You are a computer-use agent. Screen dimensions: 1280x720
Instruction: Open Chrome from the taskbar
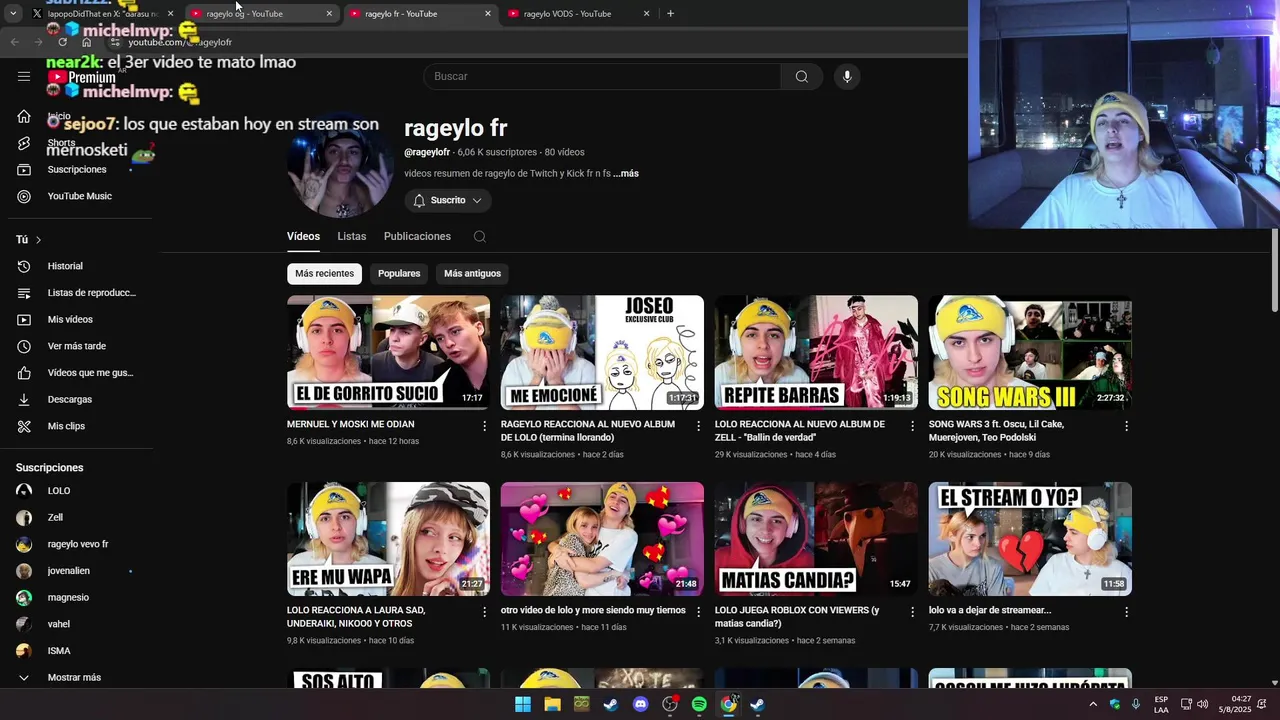click(x=729, y=704)
